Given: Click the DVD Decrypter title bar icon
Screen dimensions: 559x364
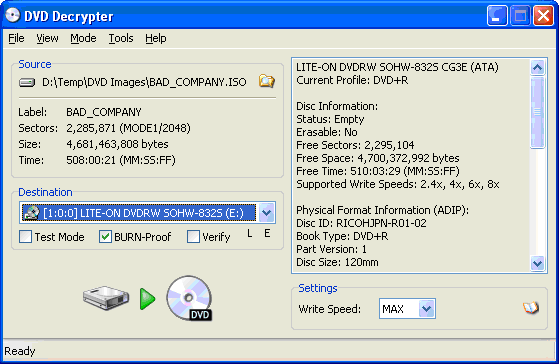Looking at the screenshot, I should tap(12, 15).
